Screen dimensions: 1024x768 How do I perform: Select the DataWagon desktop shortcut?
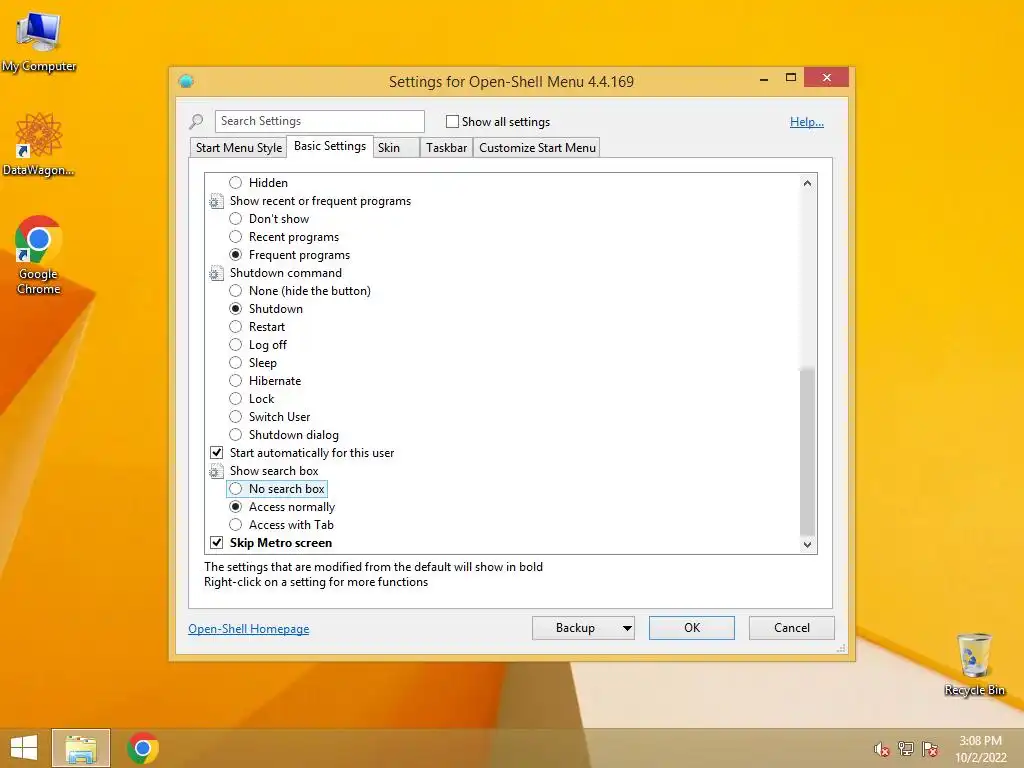click(x=38, y=144)
